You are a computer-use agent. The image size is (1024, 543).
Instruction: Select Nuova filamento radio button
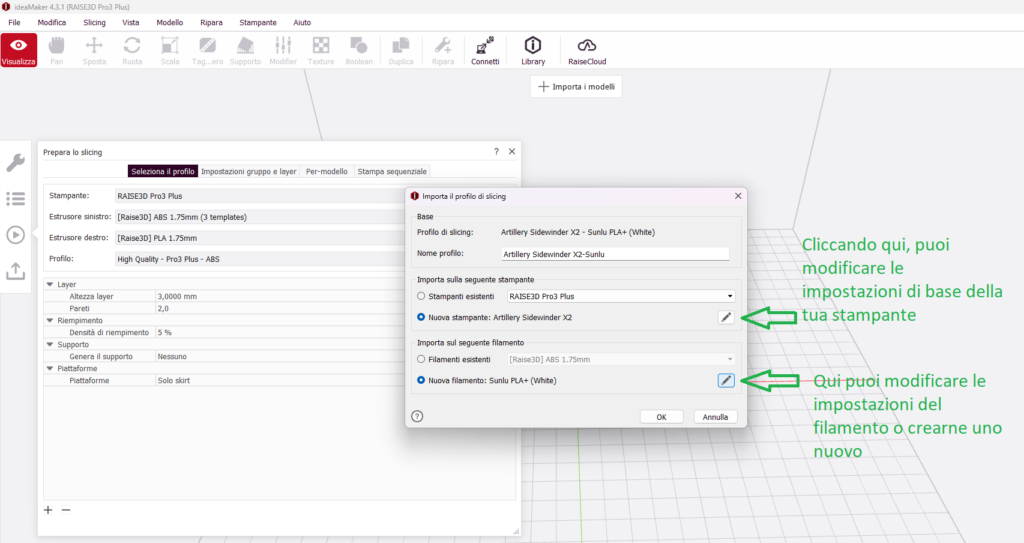click(x=421, y=380)
